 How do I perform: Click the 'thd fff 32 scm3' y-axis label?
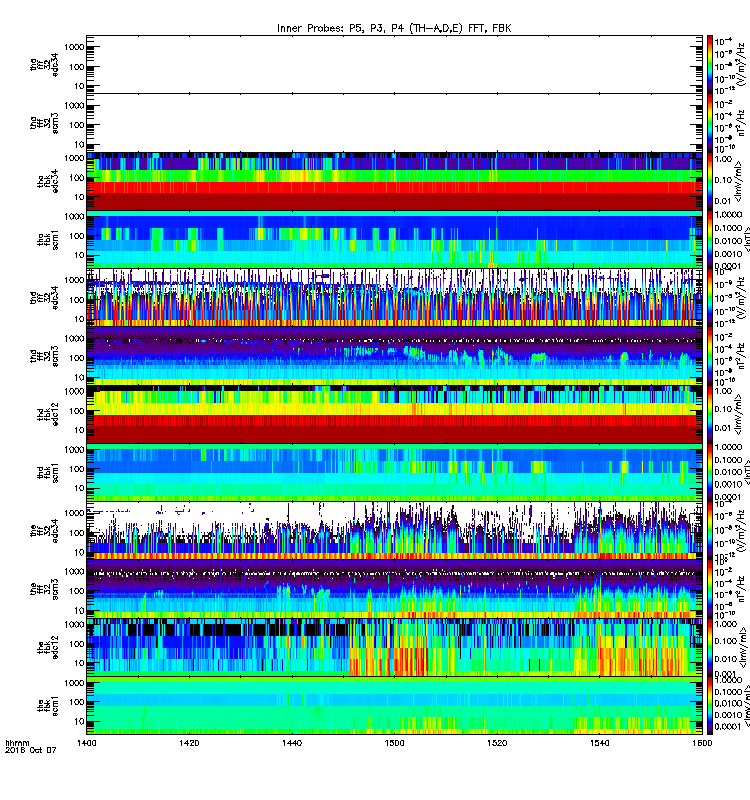[44, 356]
